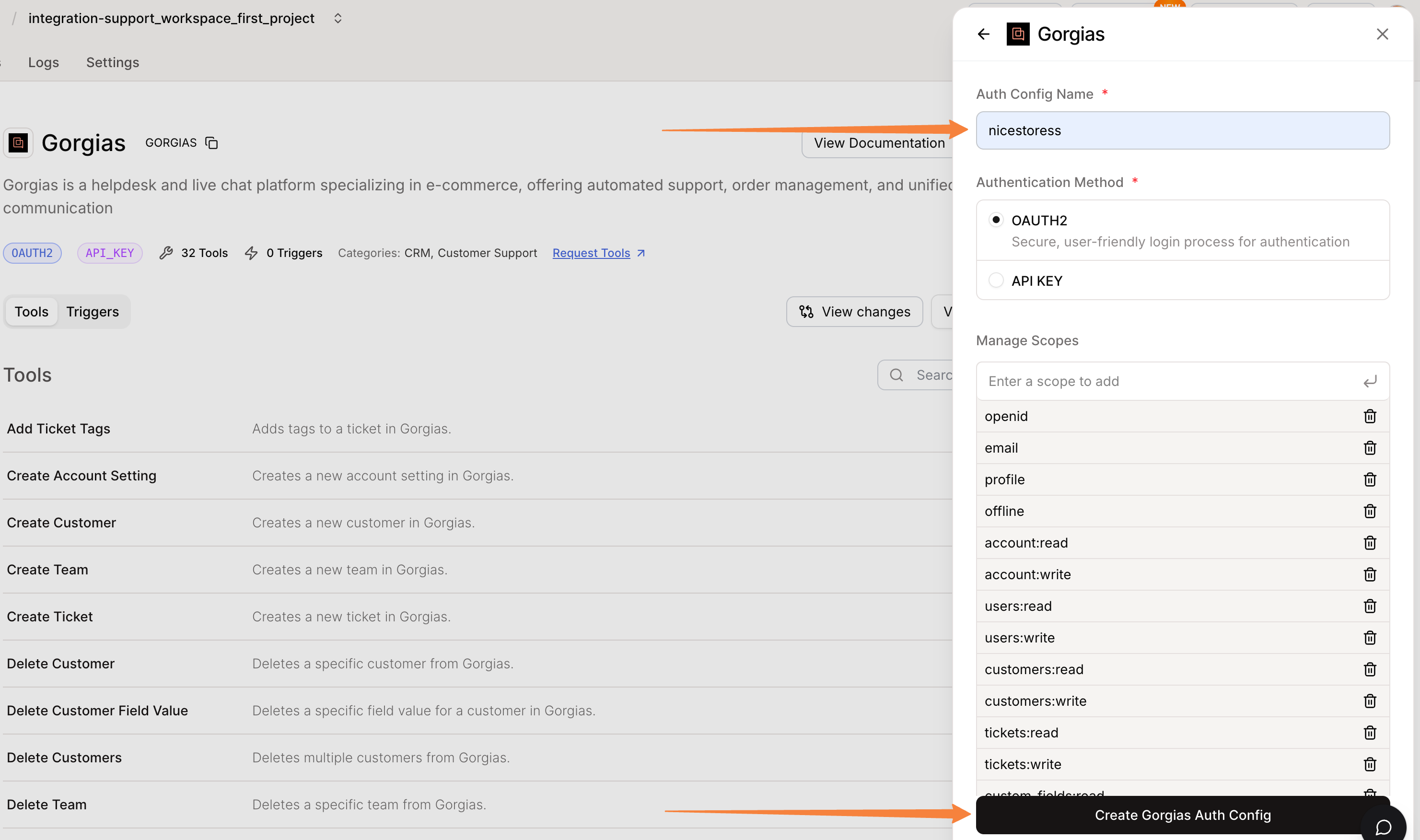
Task: Expand the project switcher chevron
Action: pyautogui.click(x=338, y=18)
